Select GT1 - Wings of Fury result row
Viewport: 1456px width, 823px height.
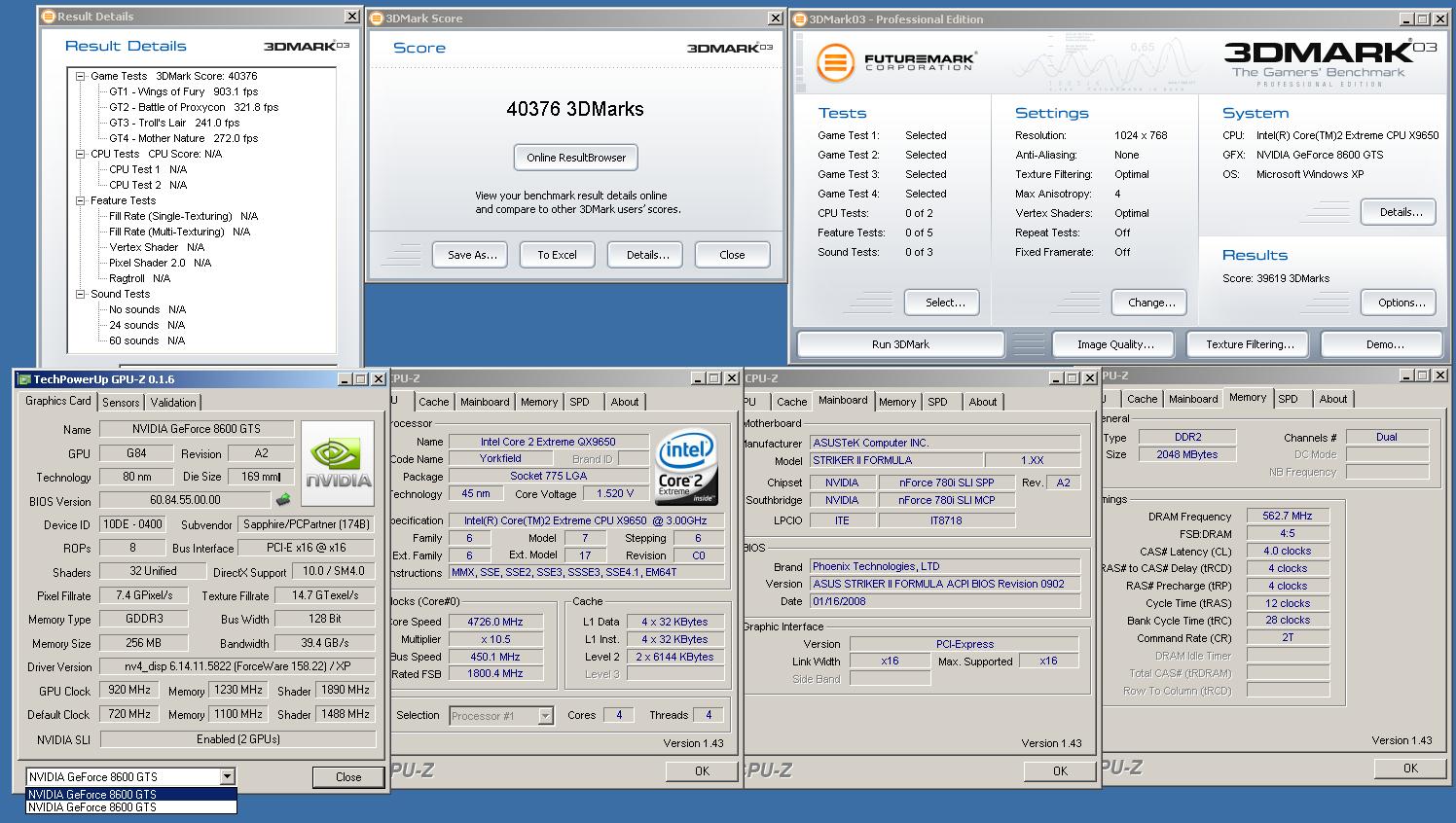(x=182, y=91)
